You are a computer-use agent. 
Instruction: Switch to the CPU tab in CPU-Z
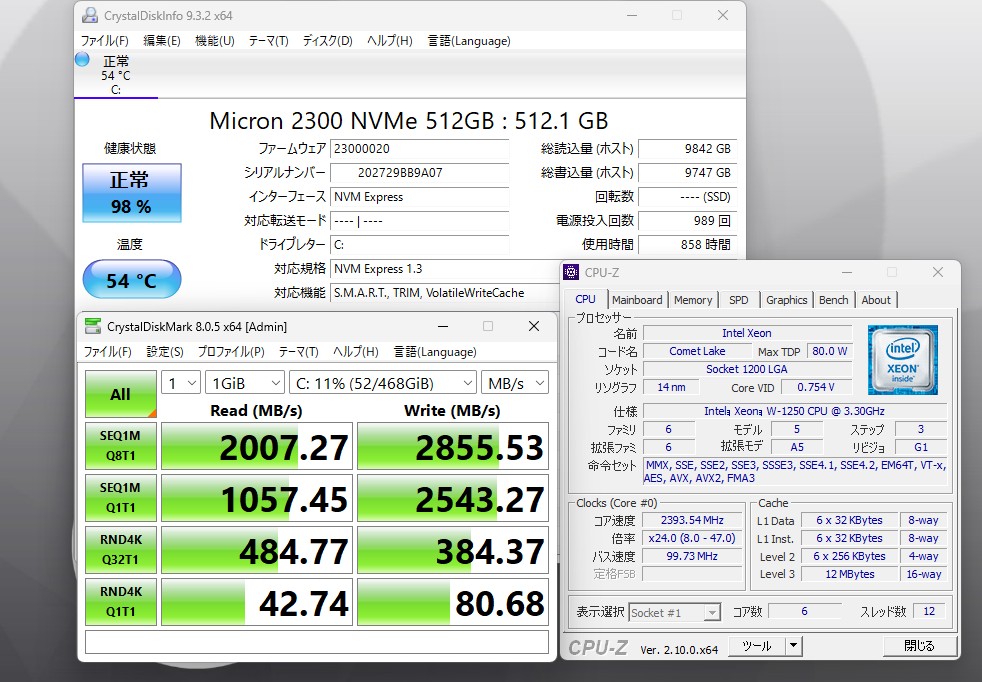[x=586, y=299]
